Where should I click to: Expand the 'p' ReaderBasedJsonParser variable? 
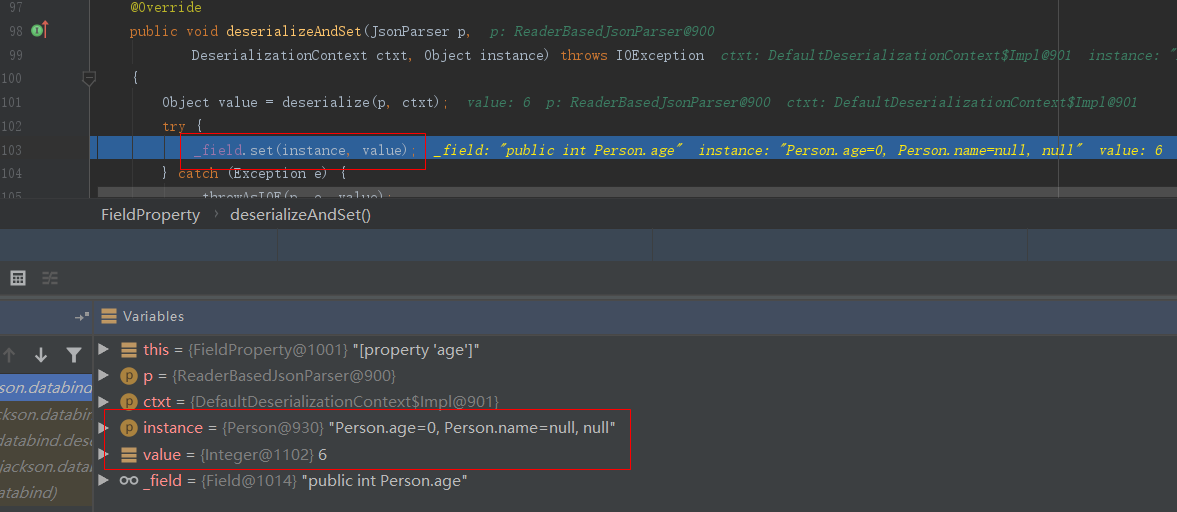tap(104, 375)
